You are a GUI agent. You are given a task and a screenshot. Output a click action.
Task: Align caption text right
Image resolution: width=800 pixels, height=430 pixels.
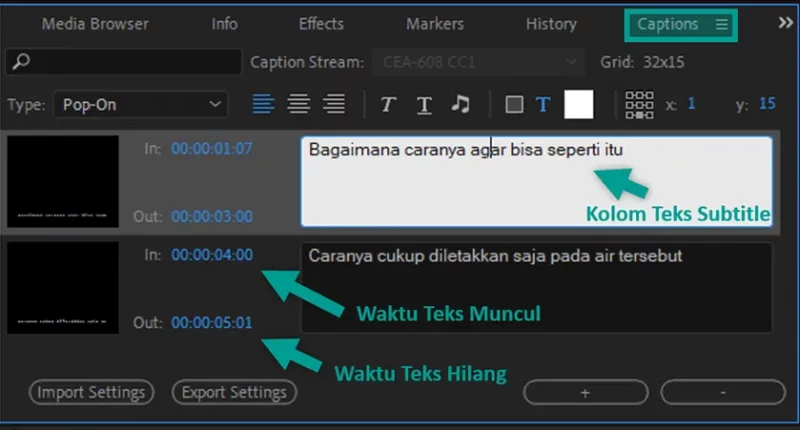click(x=334, y=104)
